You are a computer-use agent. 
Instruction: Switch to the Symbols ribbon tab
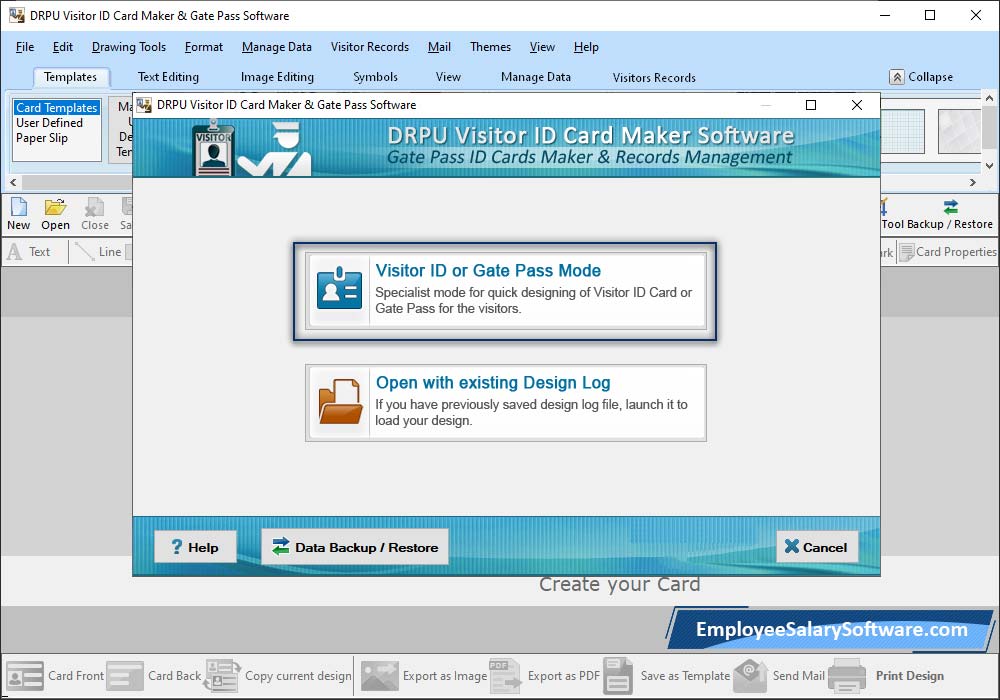376,77
